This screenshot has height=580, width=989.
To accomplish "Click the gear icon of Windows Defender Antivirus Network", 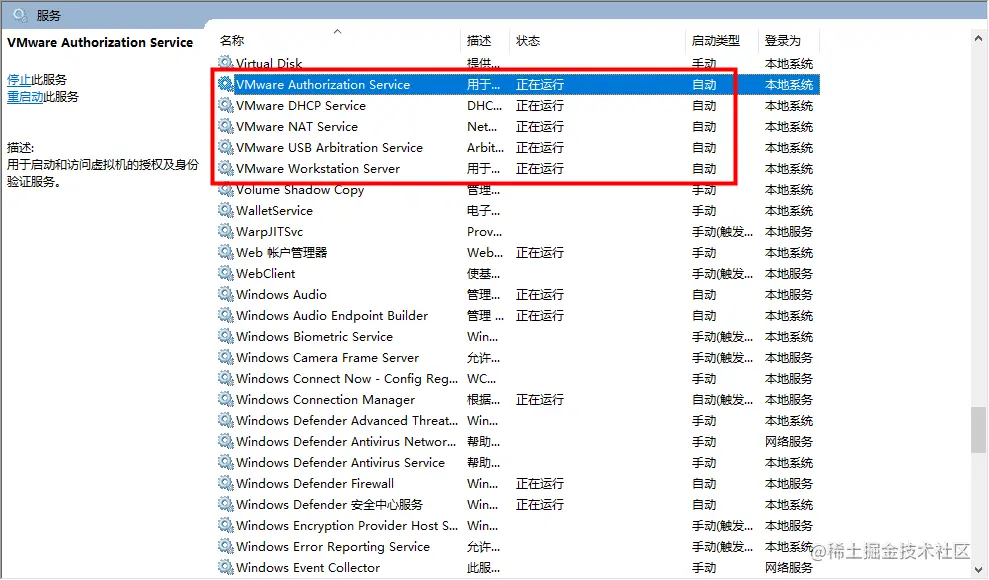I will tap(226, 441).
